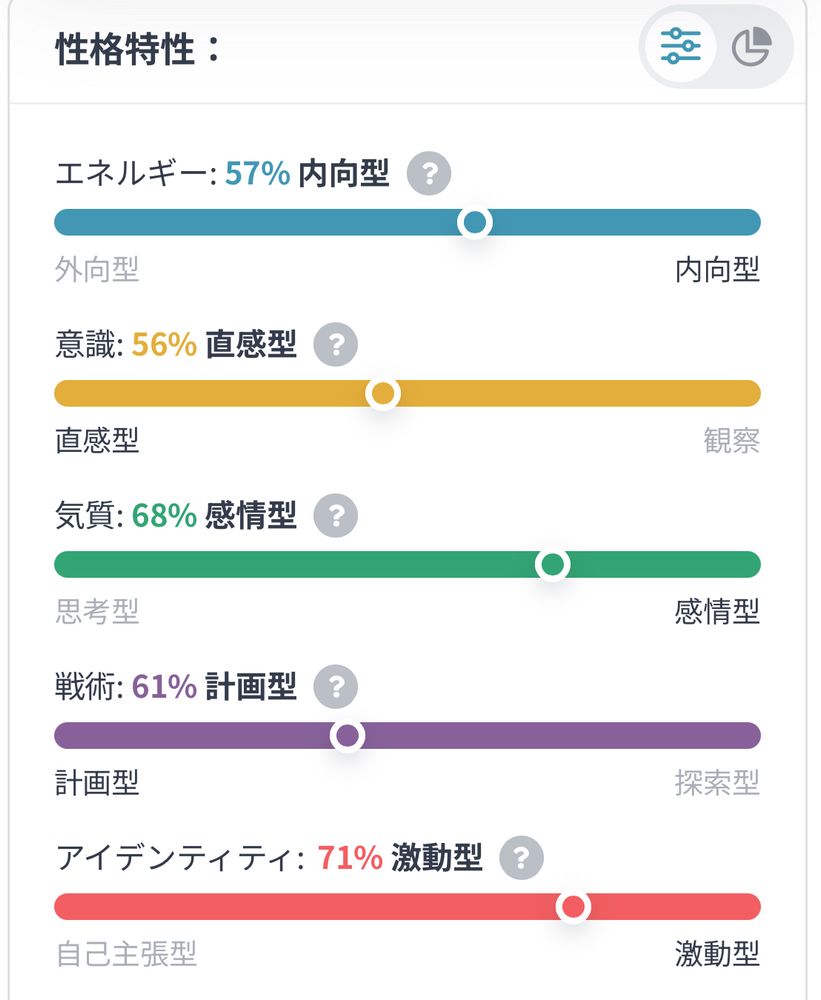The height and width of the screenshot is (1000, 821).
Task: Click the green 気質 slider handle
Action: pos(552,565)
